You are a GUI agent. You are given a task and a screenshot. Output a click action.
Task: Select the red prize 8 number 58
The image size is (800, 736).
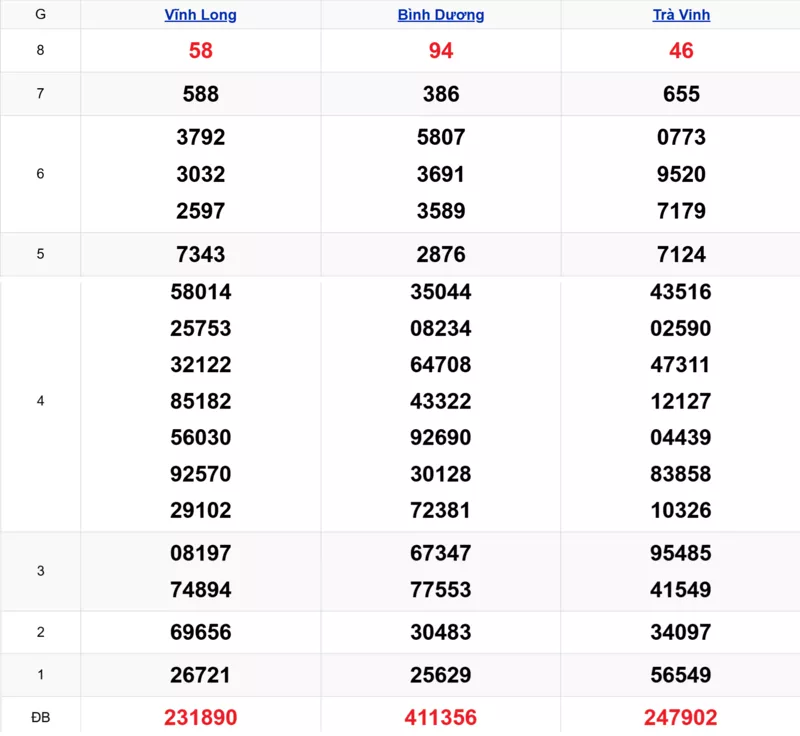click(200, 51)
